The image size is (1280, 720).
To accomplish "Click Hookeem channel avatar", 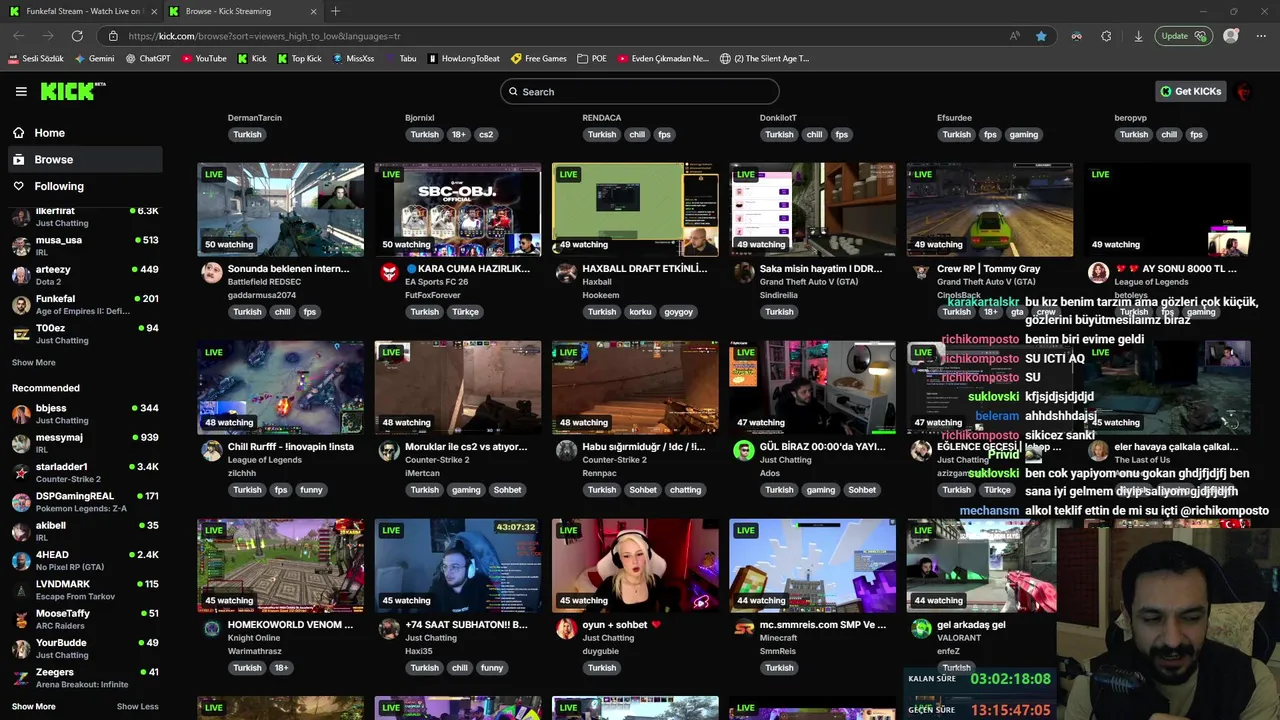I will (566, 273).
